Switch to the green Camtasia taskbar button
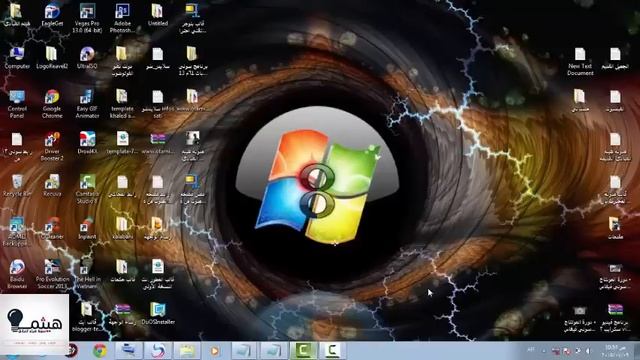This screenshot has width=640, height=360. [x=303, y=351]
